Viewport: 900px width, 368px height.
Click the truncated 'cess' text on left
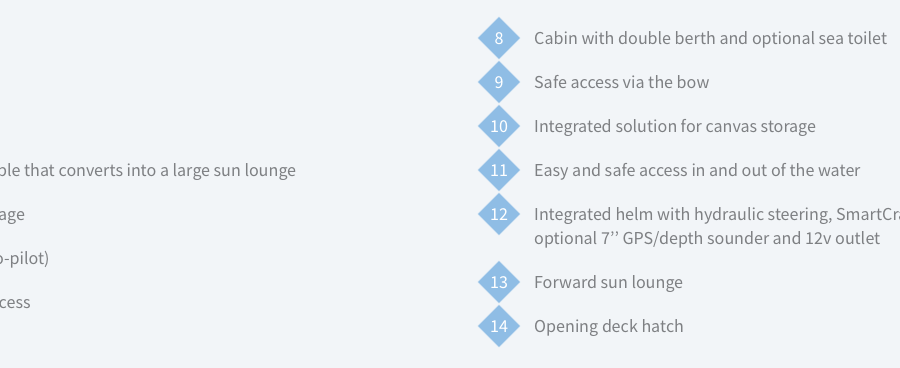tap(15, 303)
